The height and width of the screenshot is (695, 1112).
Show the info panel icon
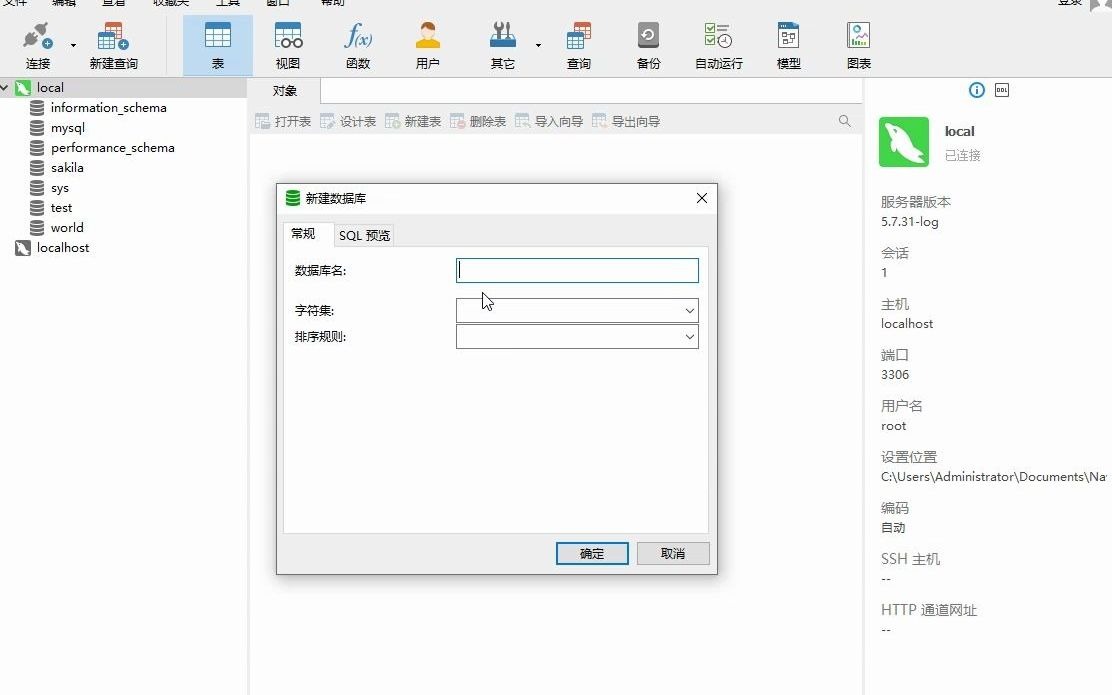[977, 90]
